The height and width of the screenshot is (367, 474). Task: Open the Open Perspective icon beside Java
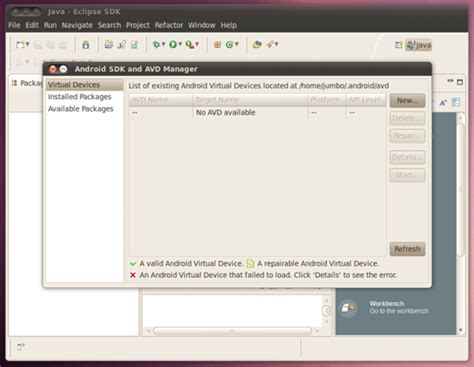(398, 45)
